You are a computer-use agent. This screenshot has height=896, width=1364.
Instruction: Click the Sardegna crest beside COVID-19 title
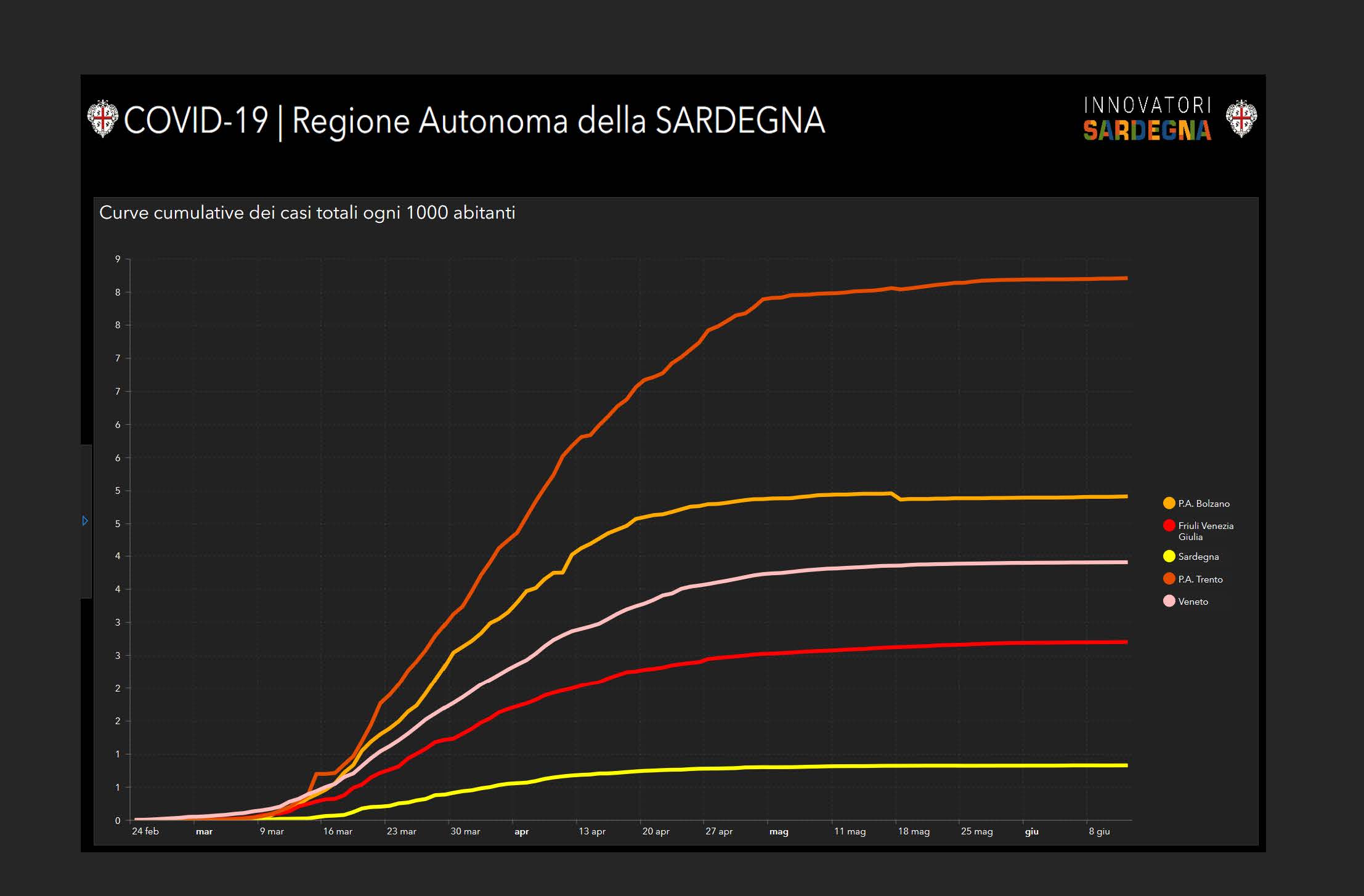pyautogui.click(x=102, y=118)
